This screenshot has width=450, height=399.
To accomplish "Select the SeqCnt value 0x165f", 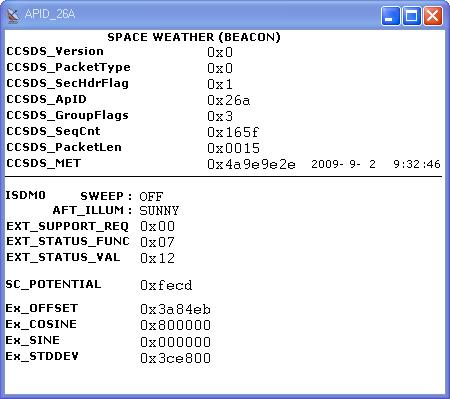I will pyautogui.click(x=233, y=132).
